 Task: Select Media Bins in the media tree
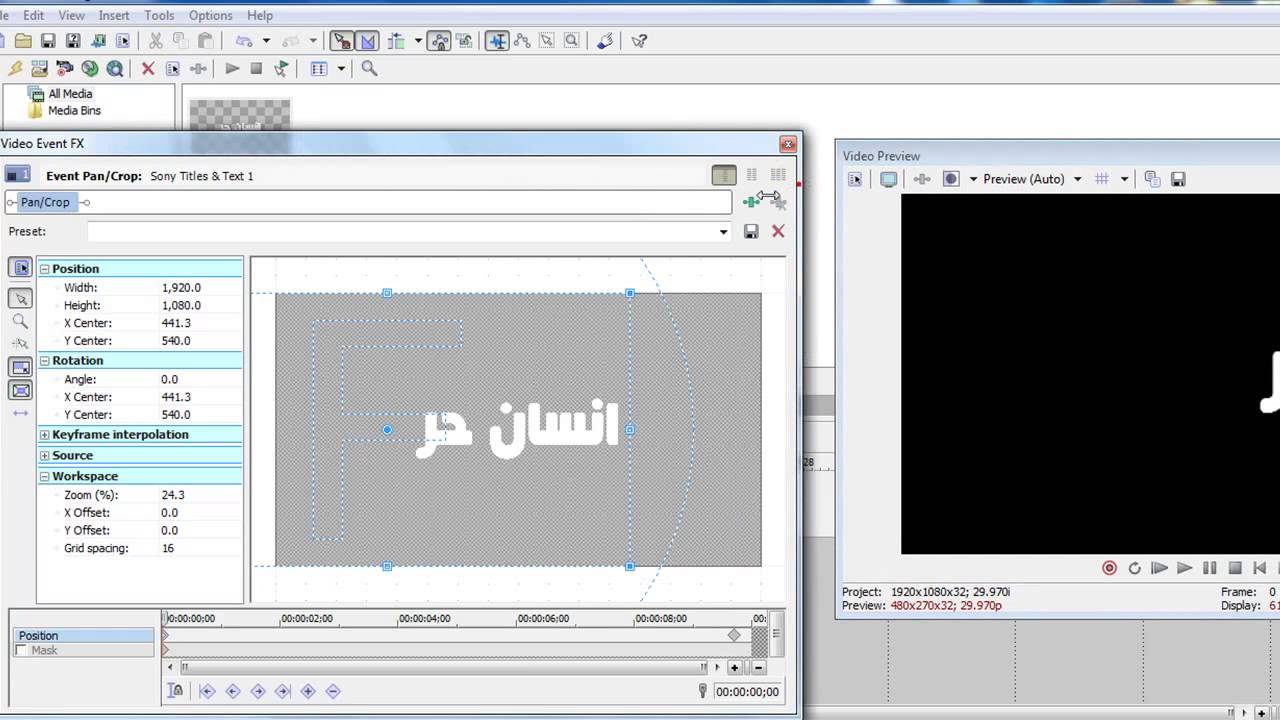click(x=74, y=111)
